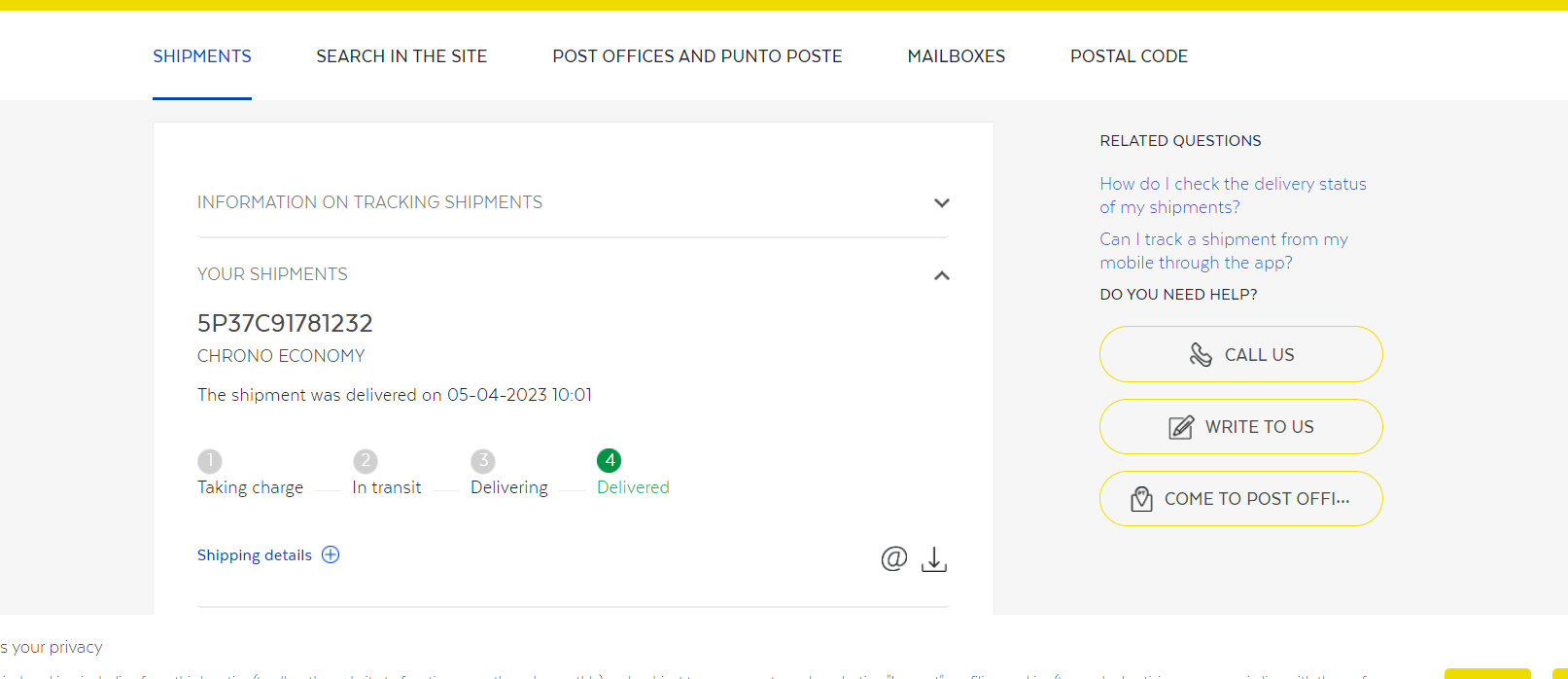Click the email @ icon for the shipment
Screen dimensions: 1568x679
(x=893, y=558)
